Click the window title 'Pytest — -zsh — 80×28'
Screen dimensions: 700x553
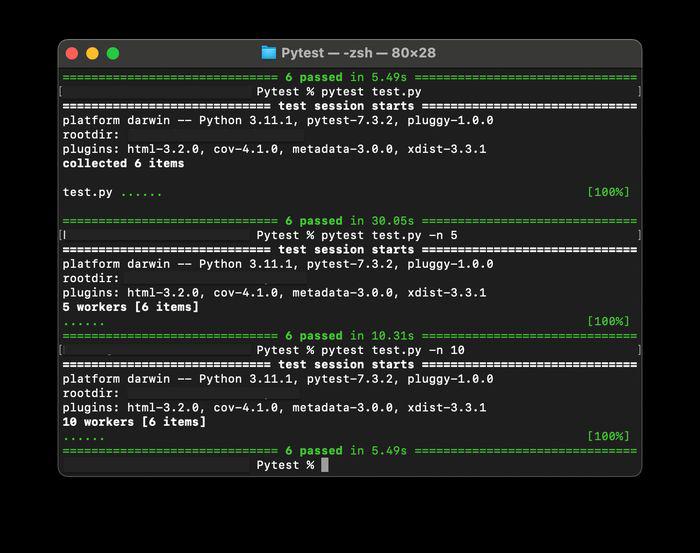358,53
